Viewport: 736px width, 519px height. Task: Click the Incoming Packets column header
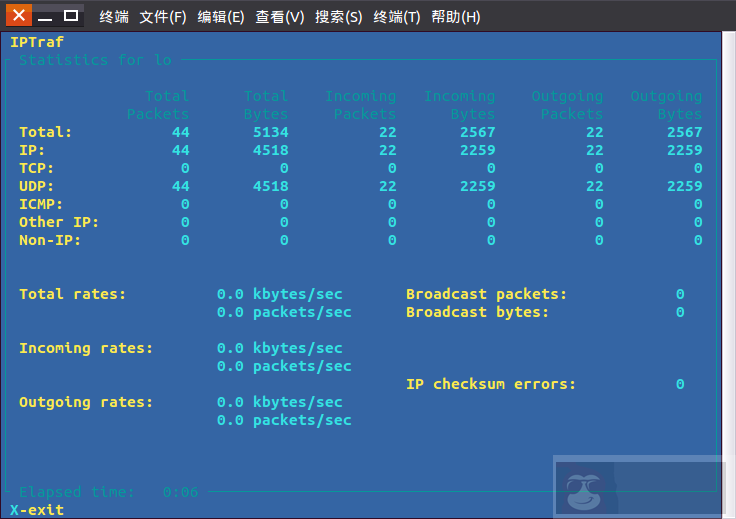pyautogui.click(x=361, y=105)
